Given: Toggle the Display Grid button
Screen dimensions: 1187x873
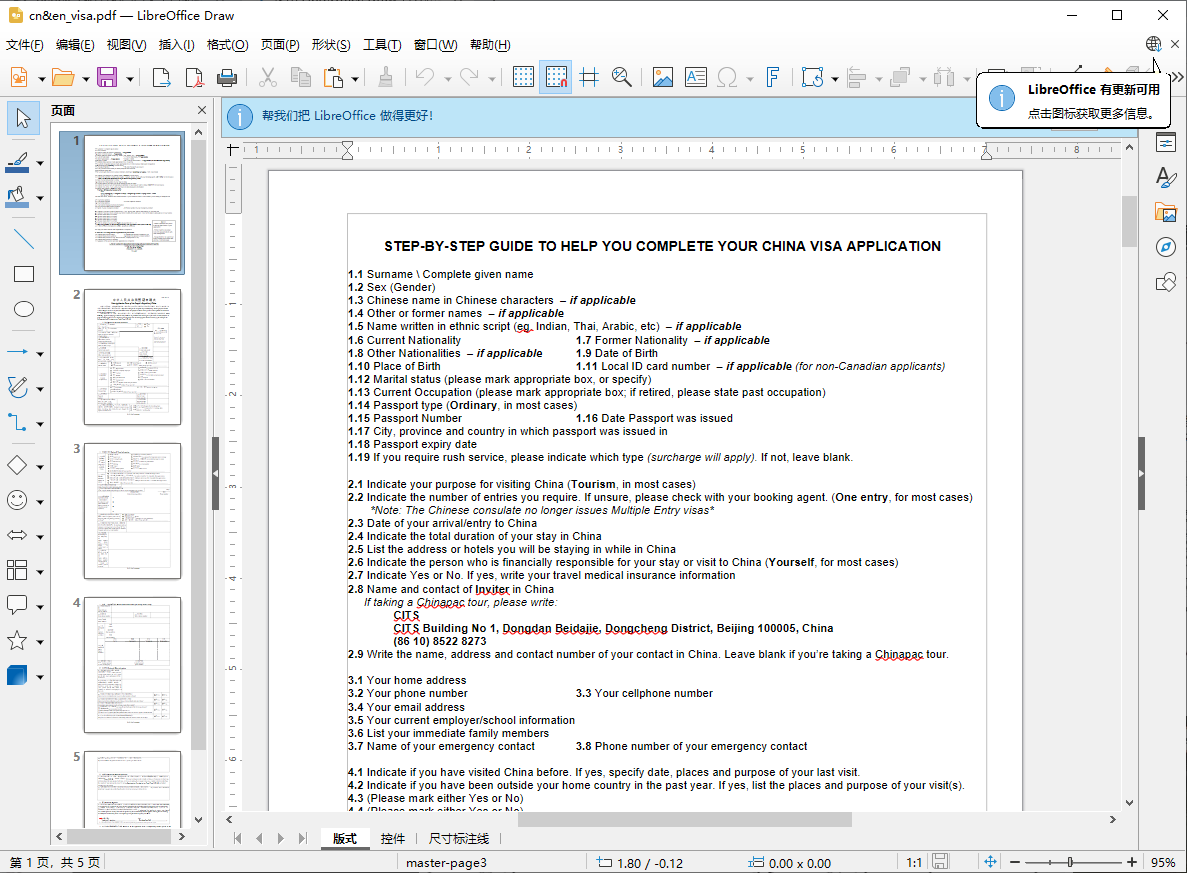Looking at the screenshot, I should point(523,76).
